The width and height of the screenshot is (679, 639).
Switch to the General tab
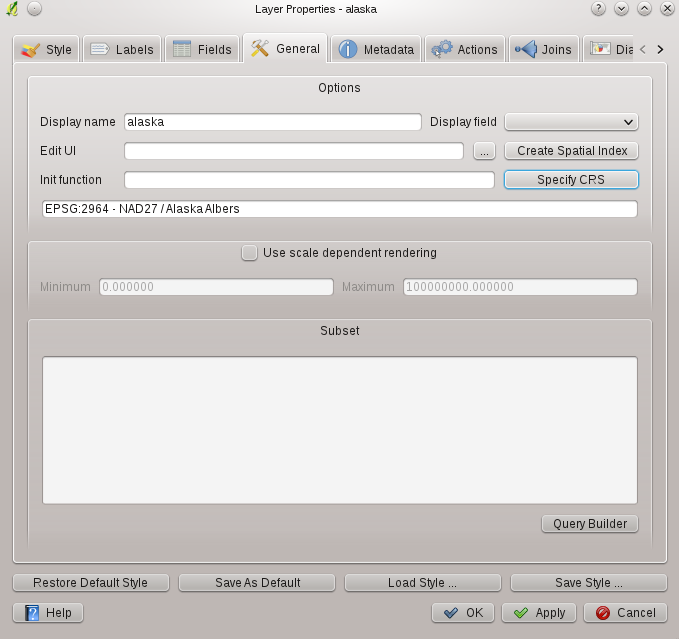click(x=285, y=48)
